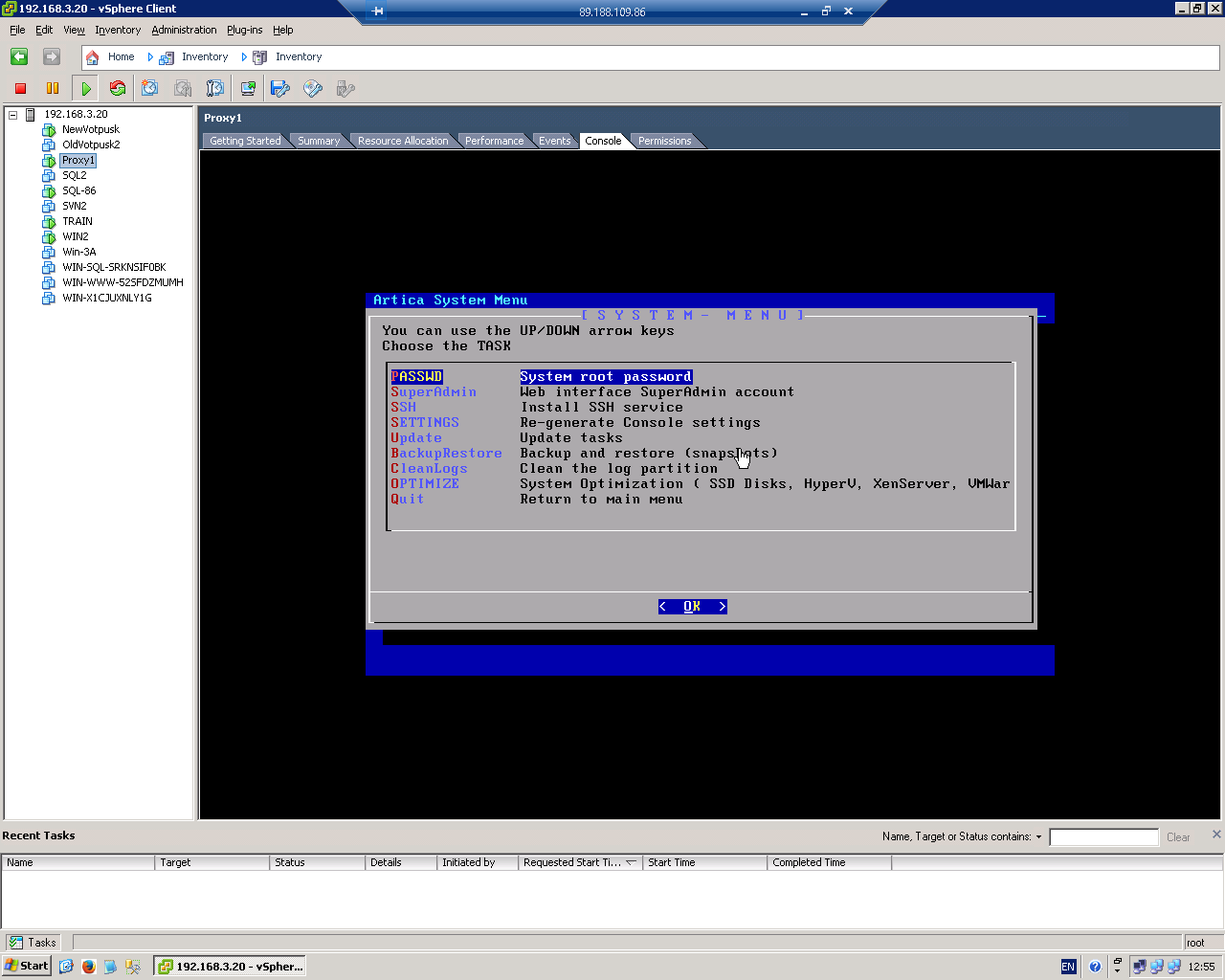Open the View menu

click(x=74, y=30)
